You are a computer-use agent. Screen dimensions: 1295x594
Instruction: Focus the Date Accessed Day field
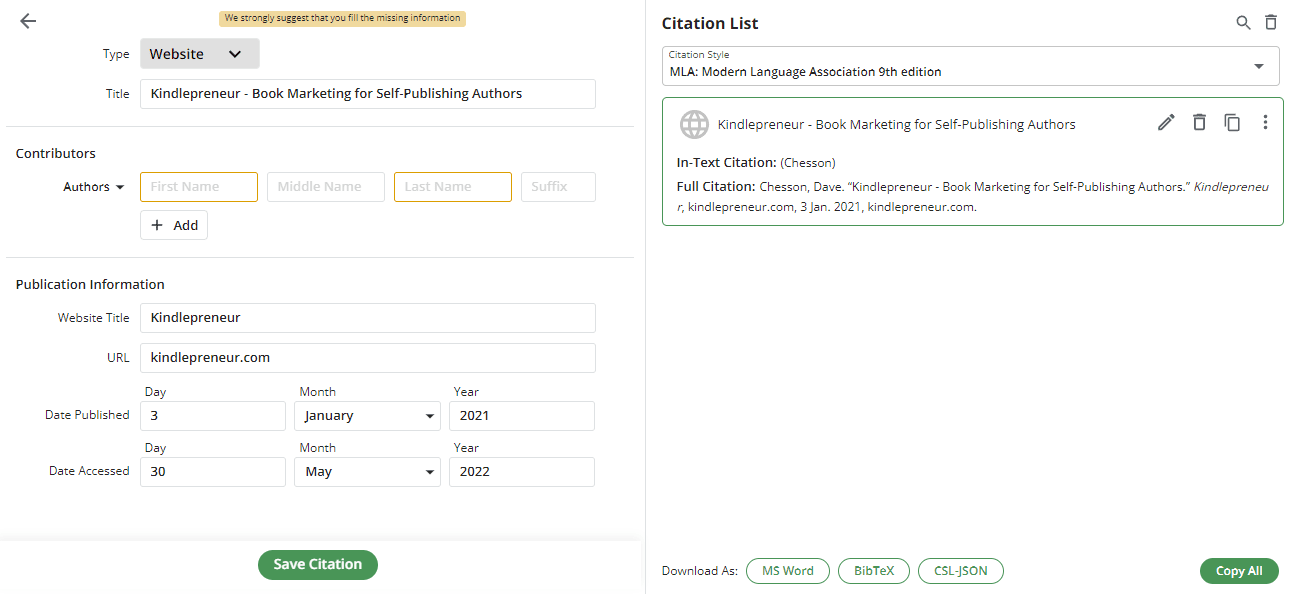[x=213, y=472]
